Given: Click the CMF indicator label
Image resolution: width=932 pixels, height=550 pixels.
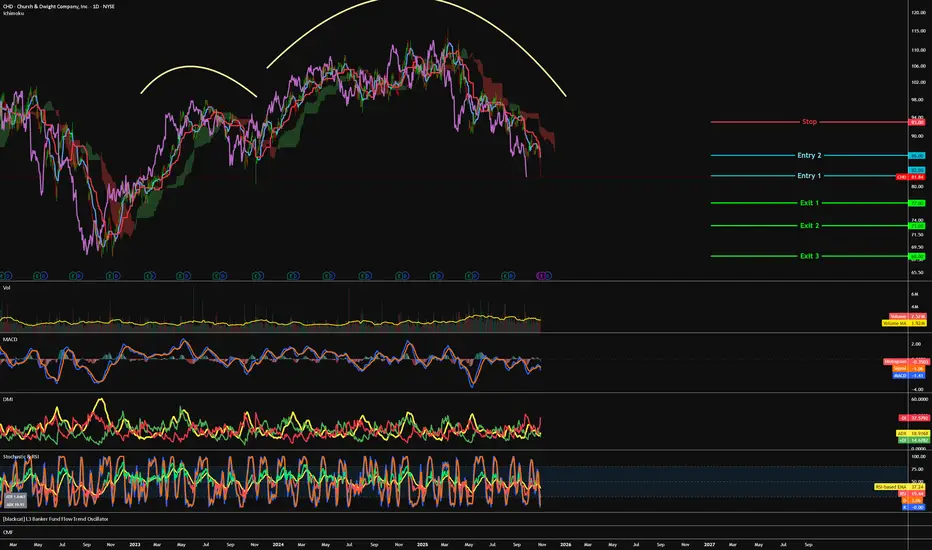Looking at the screenshot, I should (x=7, y=532).
